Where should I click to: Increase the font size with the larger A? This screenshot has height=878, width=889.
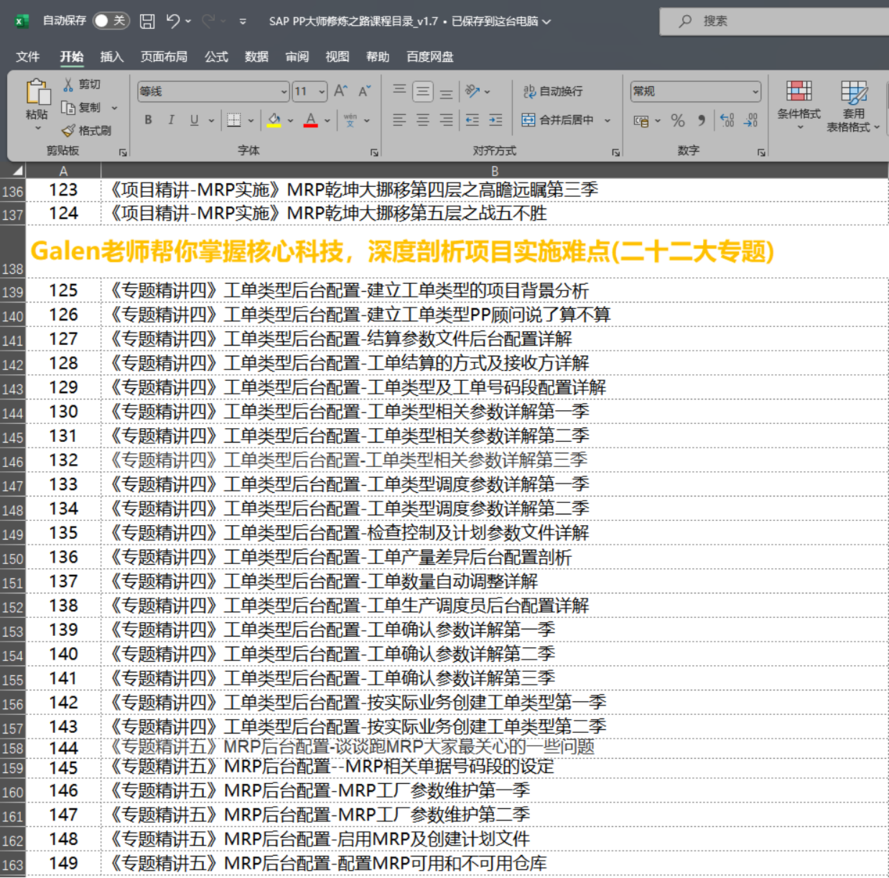[x=340, y=91]
